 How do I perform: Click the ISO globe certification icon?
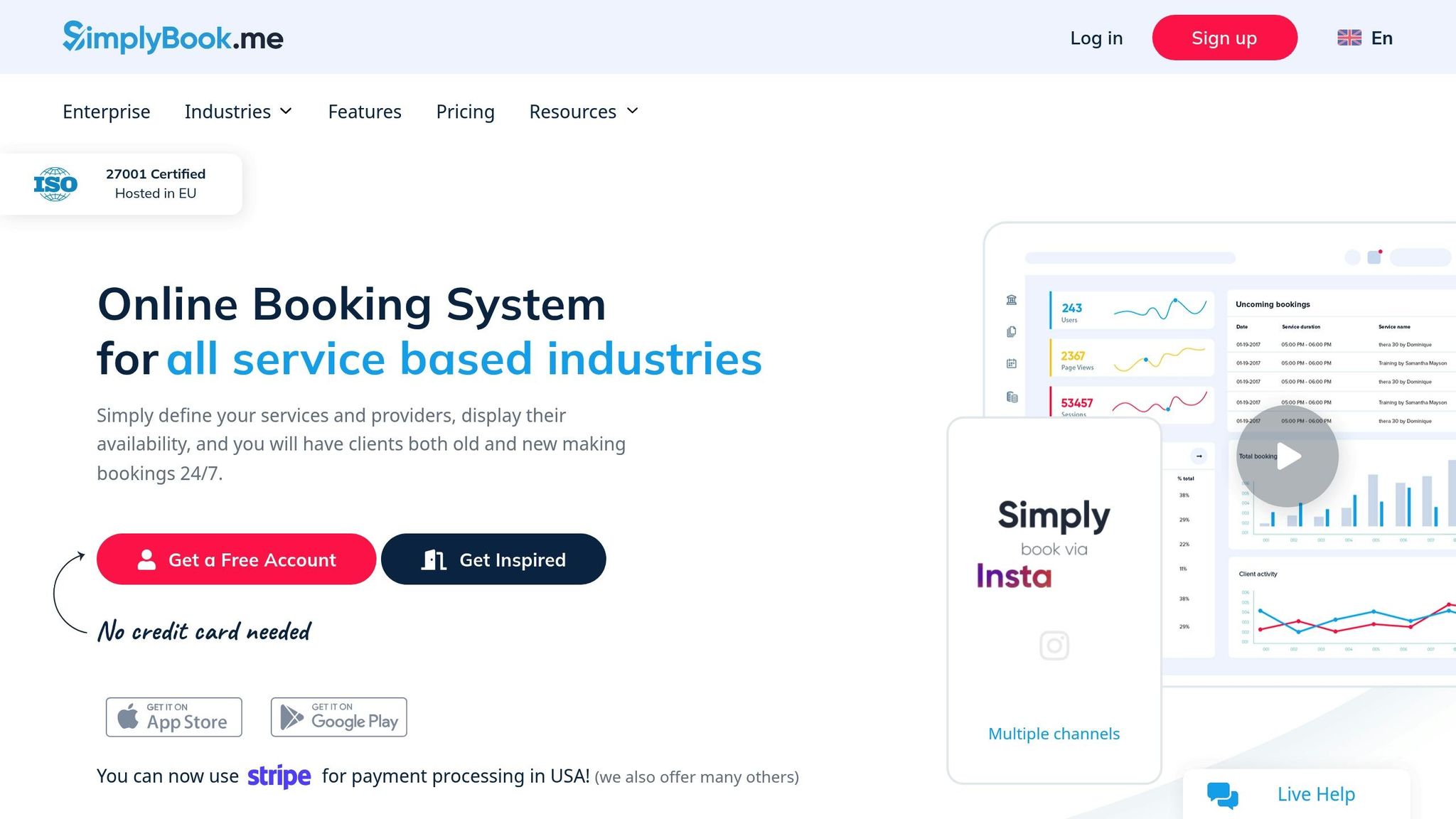point(55,184)
